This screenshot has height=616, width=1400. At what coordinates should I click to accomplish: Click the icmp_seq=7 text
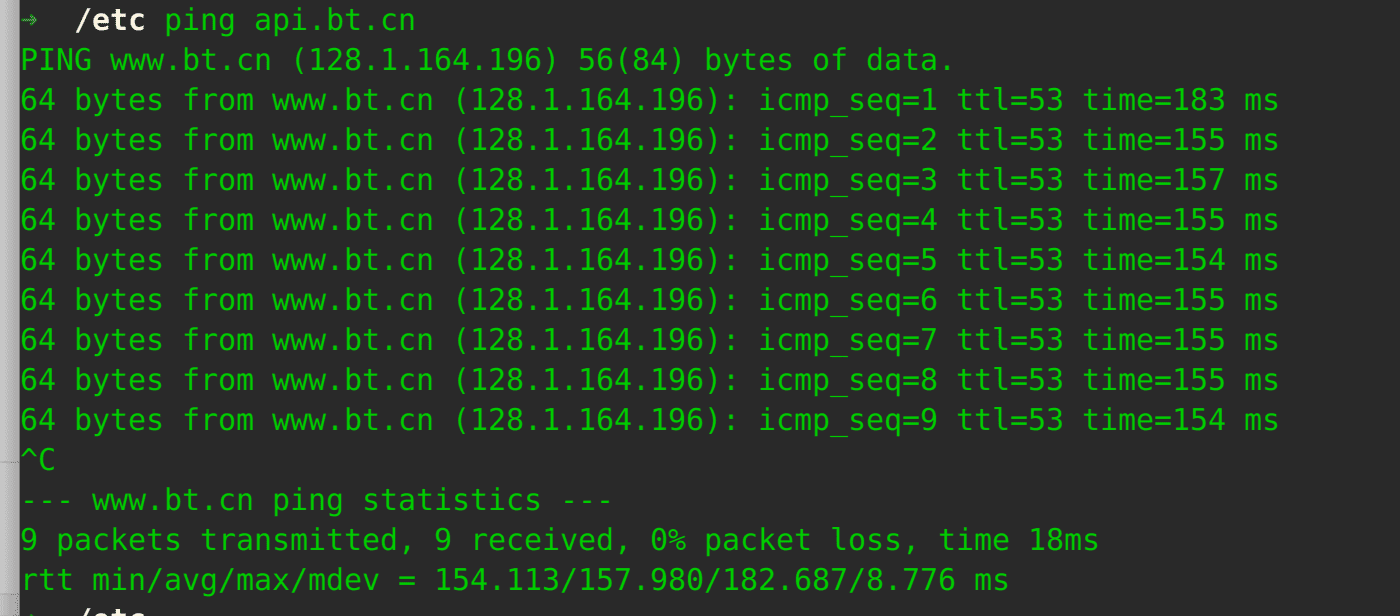point(848,340)
